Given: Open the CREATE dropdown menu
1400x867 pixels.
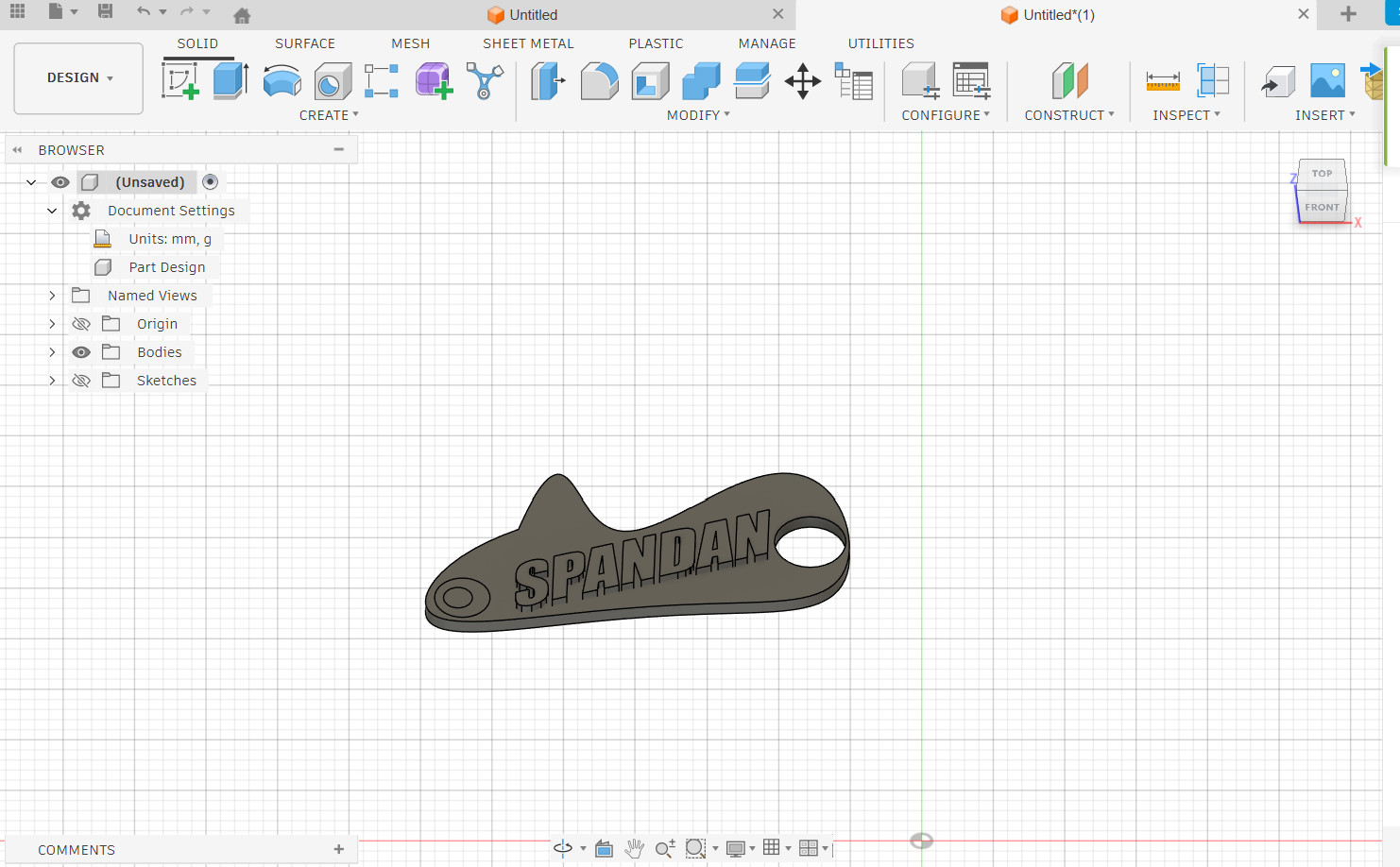Looking at the screenshot, I should tap(329, 115).
